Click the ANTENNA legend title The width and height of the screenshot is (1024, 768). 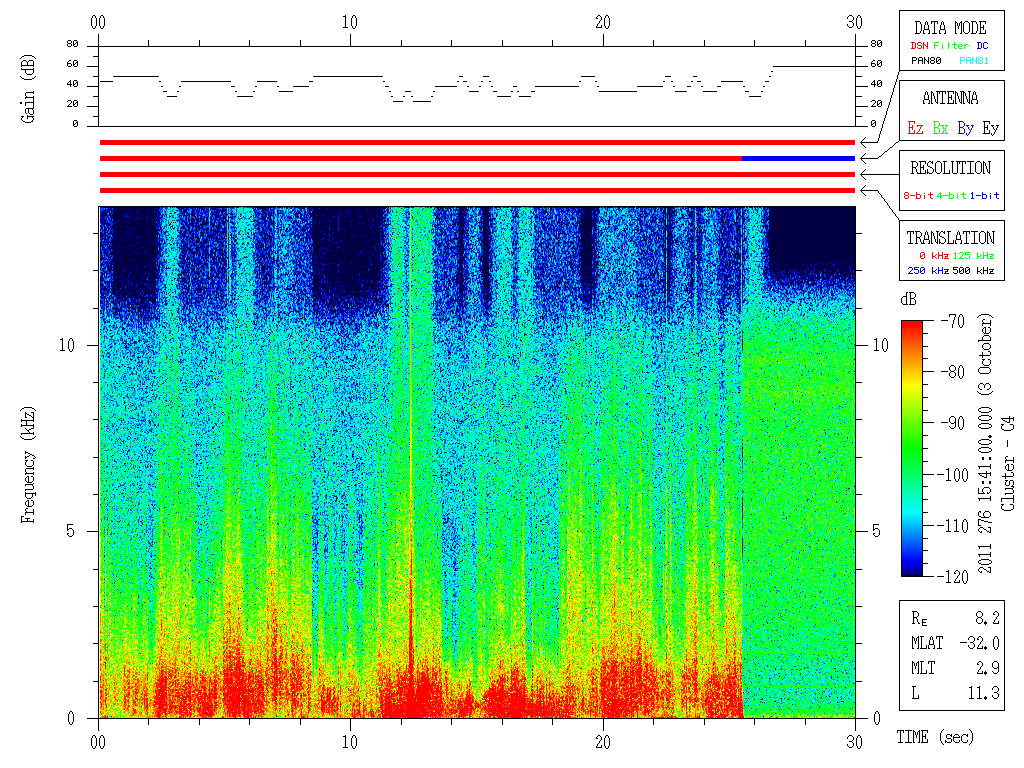tap(950, 99)
